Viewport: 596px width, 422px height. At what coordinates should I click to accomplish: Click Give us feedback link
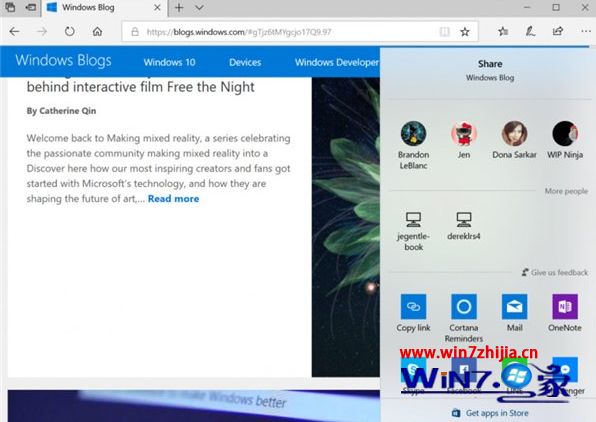(x=555, y=273)
